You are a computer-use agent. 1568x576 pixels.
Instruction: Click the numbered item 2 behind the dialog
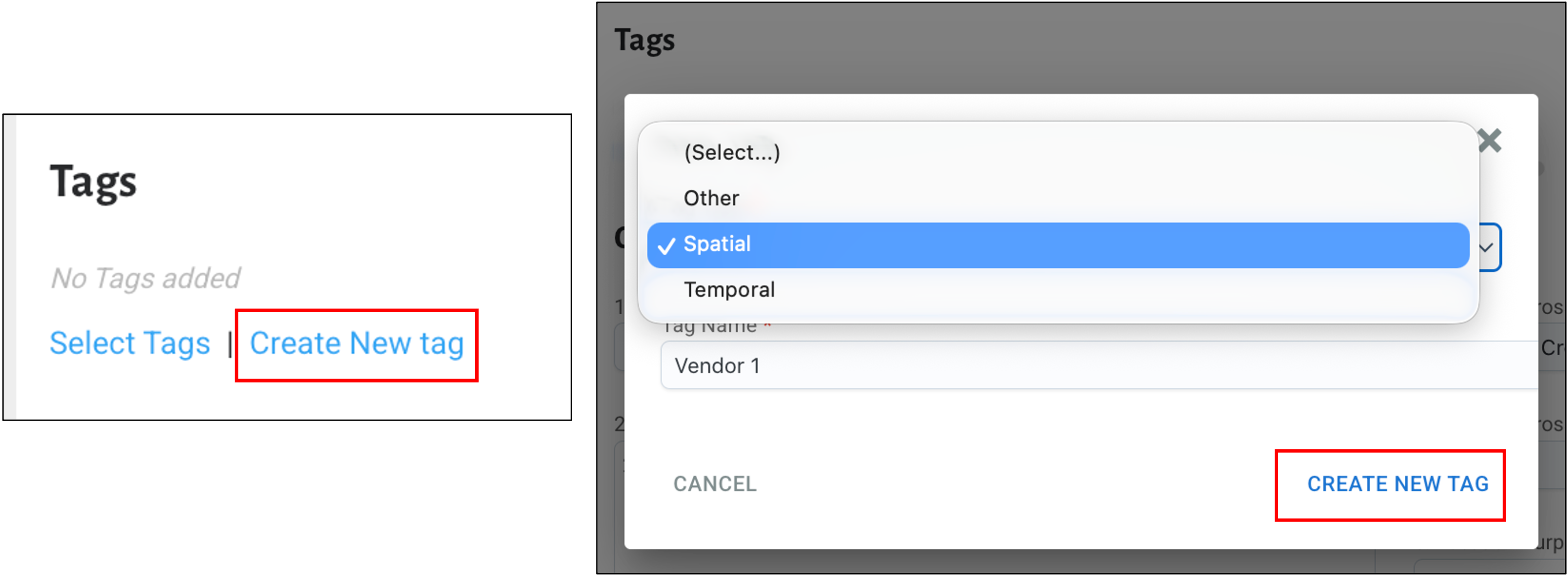pos(619,424)
